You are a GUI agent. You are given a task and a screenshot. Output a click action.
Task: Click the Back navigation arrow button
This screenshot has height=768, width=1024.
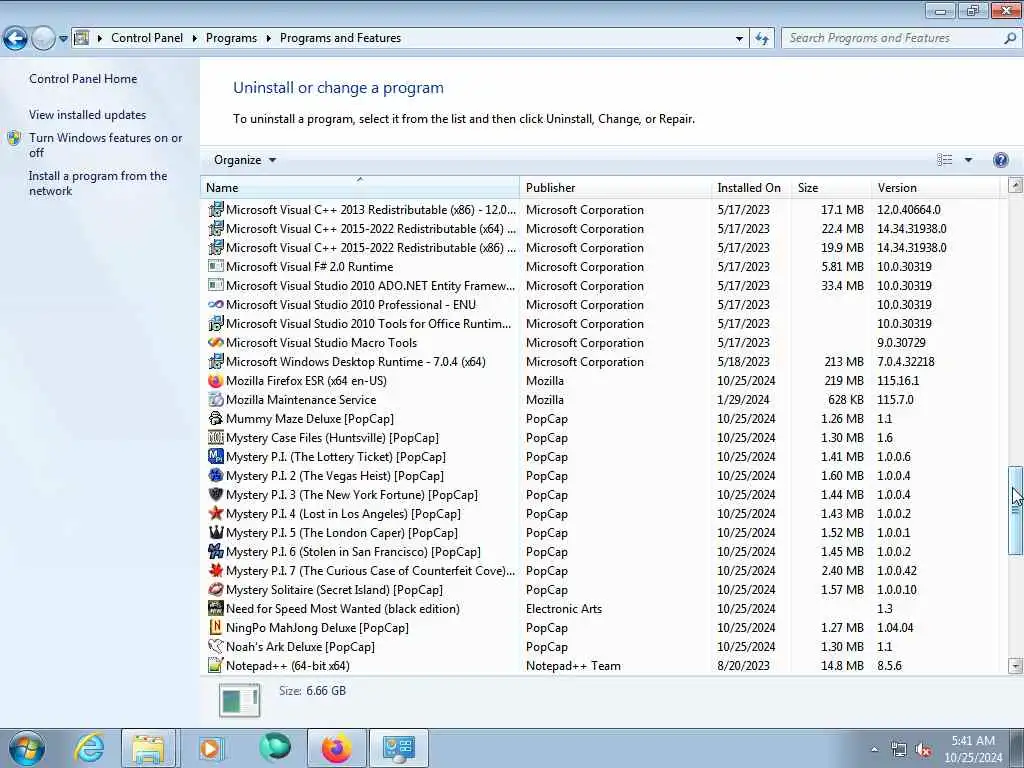point(15,39)
